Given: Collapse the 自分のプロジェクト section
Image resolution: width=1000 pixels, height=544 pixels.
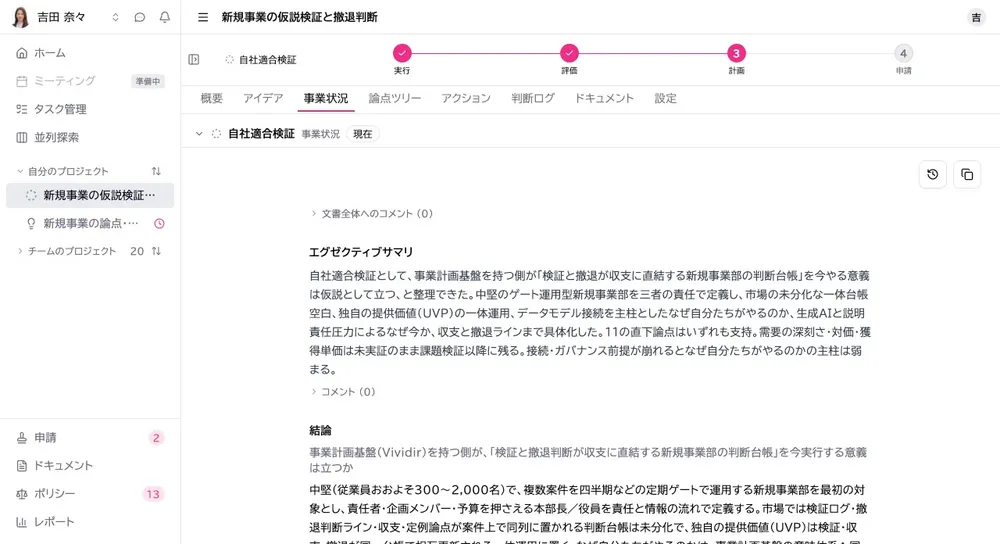Looking at the screenshot, I should (x=20, y=171).
